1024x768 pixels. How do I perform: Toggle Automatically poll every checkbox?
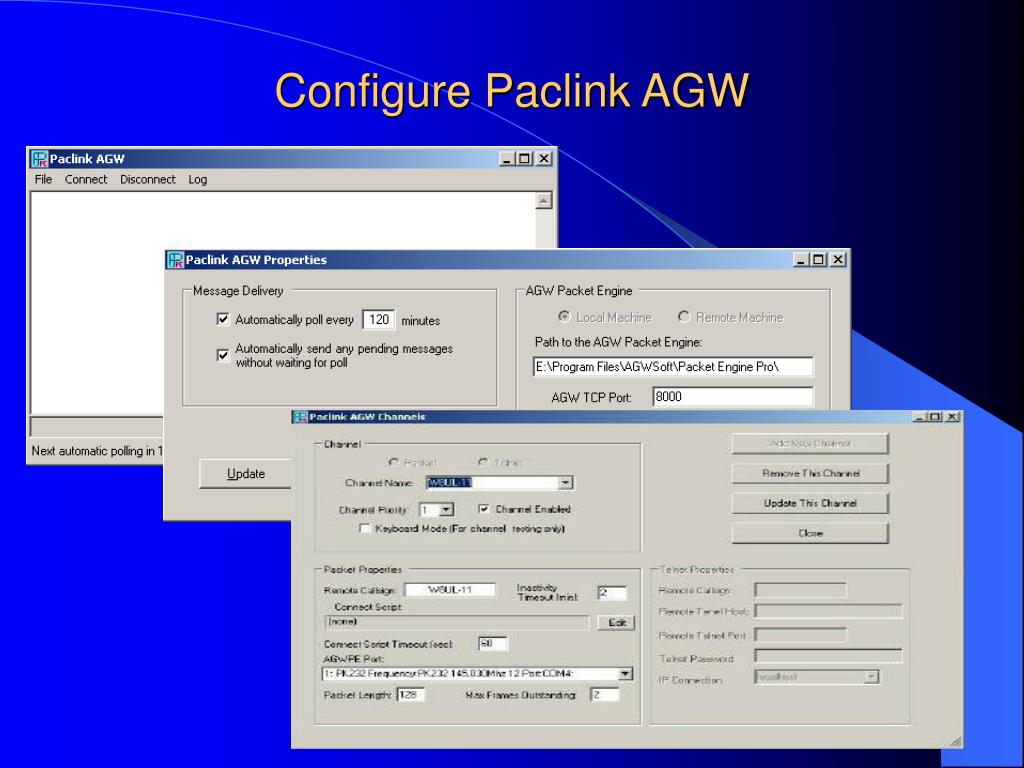click(x=223, y=319)
